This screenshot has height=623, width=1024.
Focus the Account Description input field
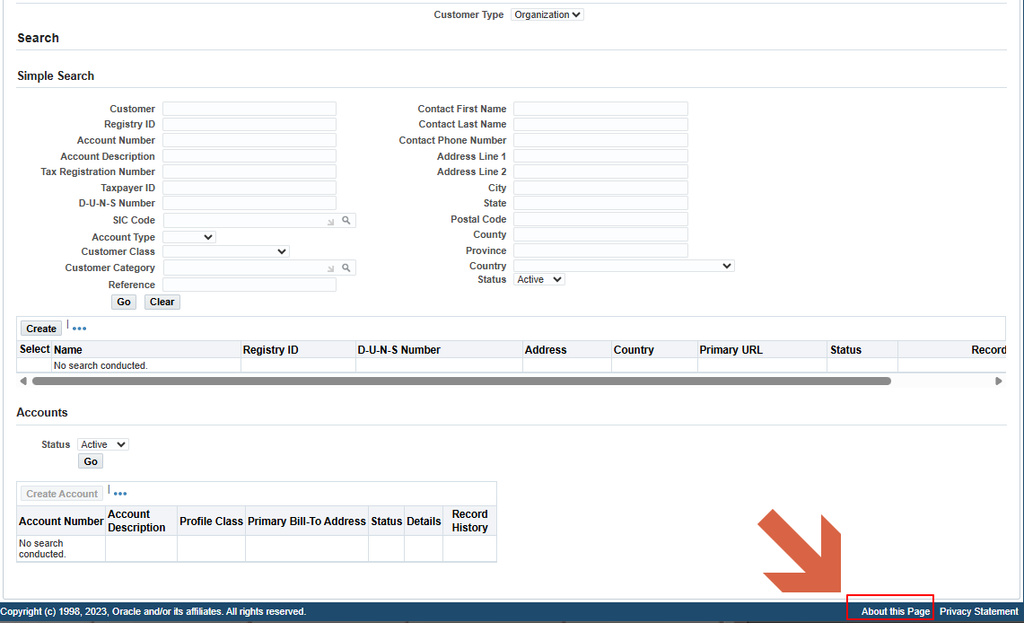click(249, 156)
